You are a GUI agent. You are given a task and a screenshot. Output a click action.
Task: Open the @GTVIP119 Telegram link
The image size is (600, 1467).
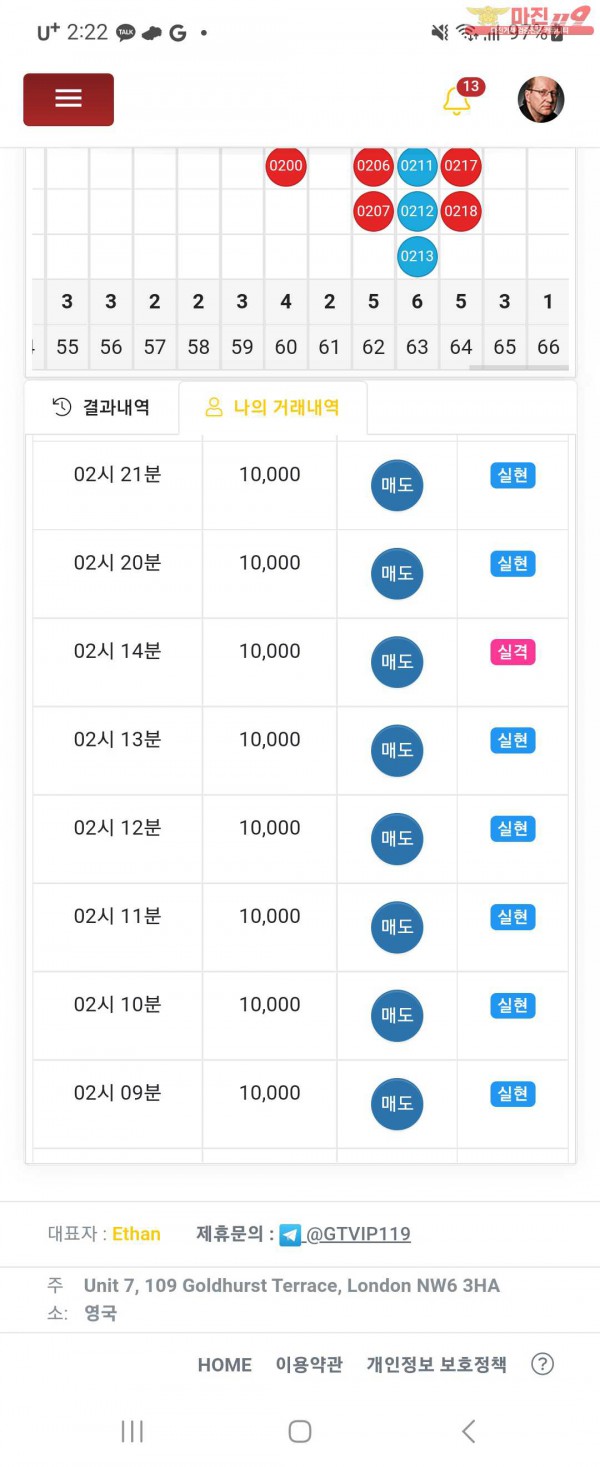[x=358, y=1234]
